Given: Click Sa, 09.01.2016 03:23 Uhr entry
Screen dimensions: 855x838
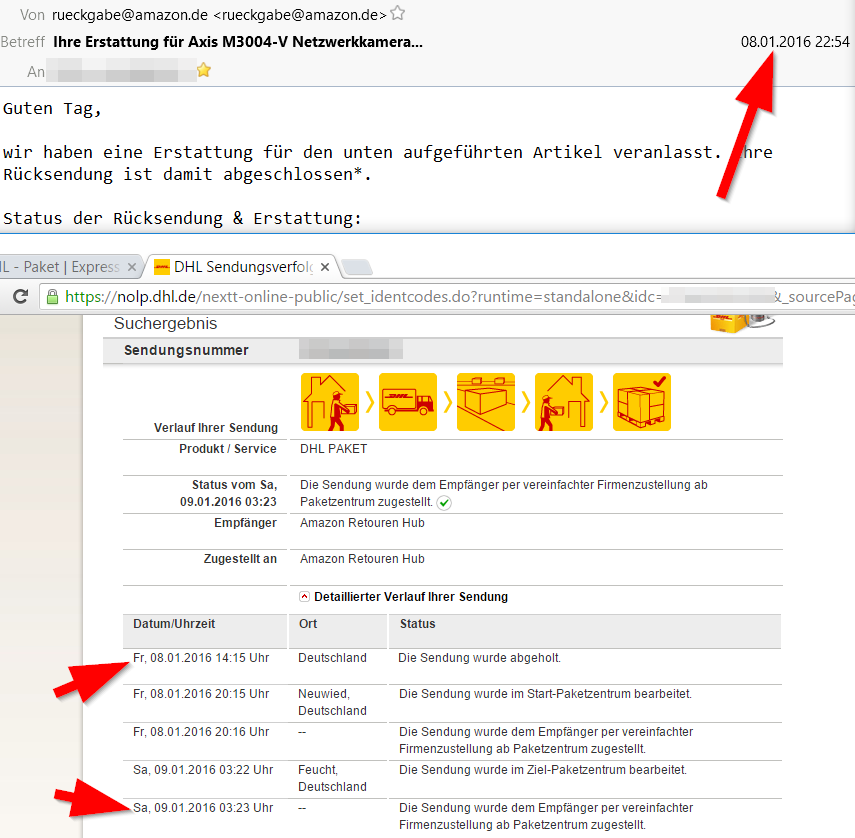Looking at the screenshot, I should tap(203, 808).
